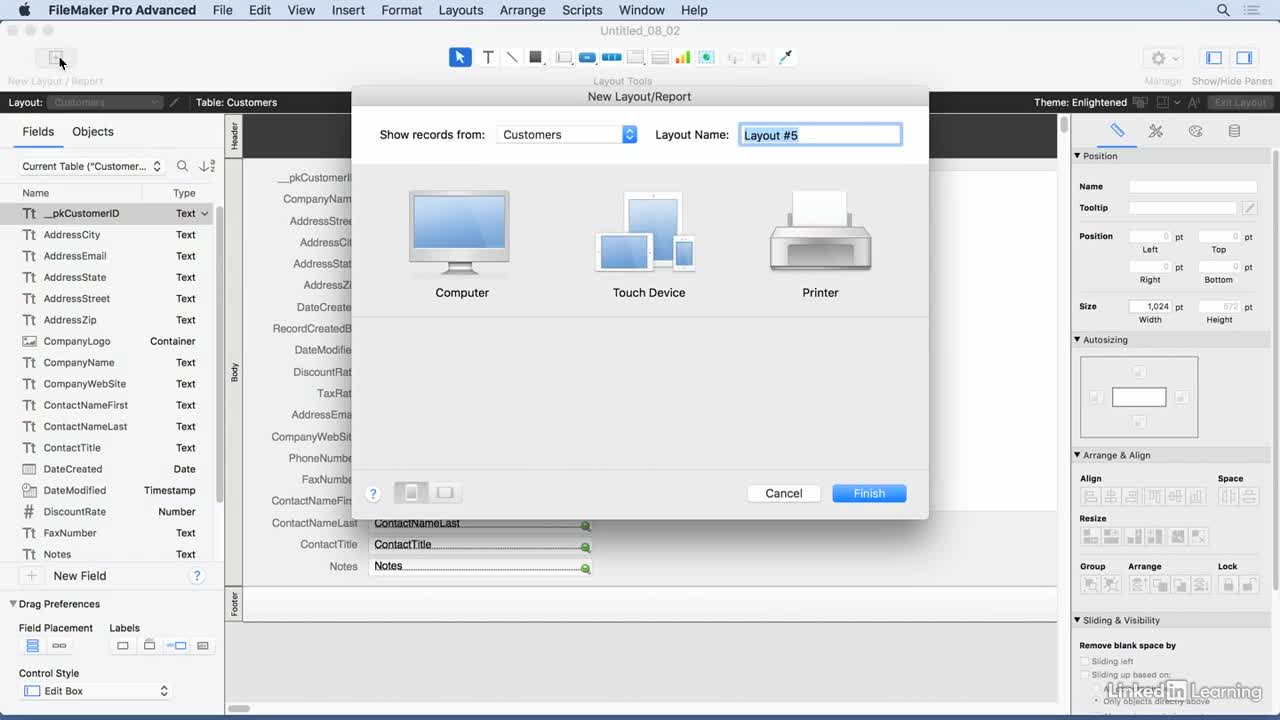1280x720 pixels.
Task: Select the Format Painter eyedropper tool
Action: click(x=785, y=58)
